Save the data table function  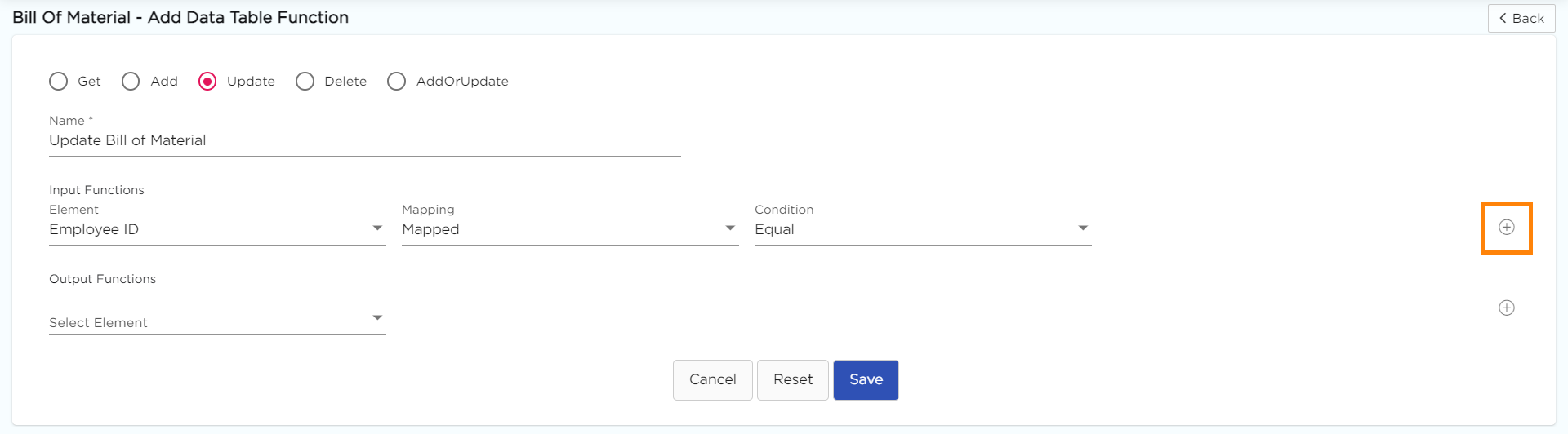(x=866, y=380)
